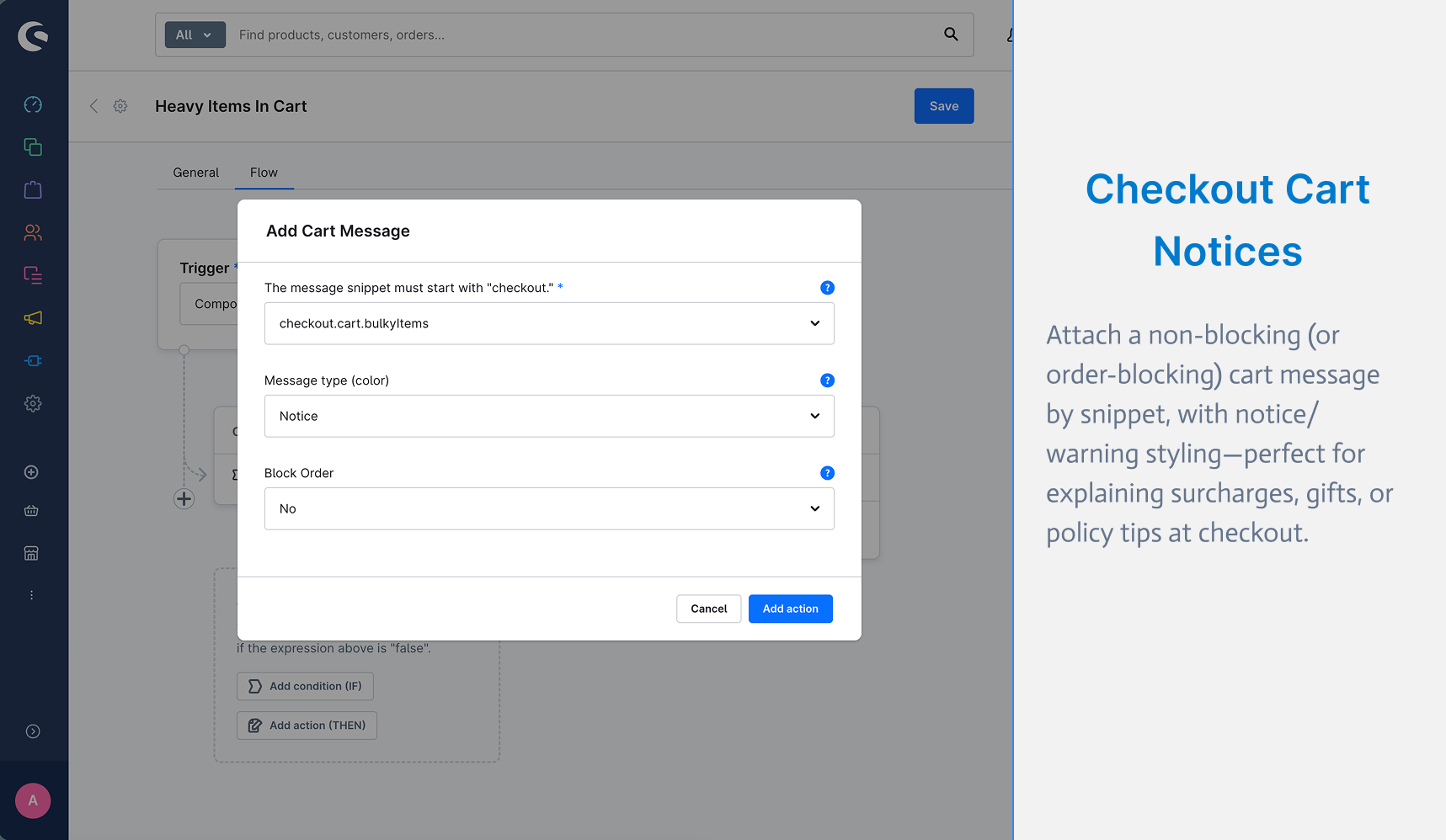Confirm with the Add action button
Viewport: 1446px width, 840px height.
(790, 609)
